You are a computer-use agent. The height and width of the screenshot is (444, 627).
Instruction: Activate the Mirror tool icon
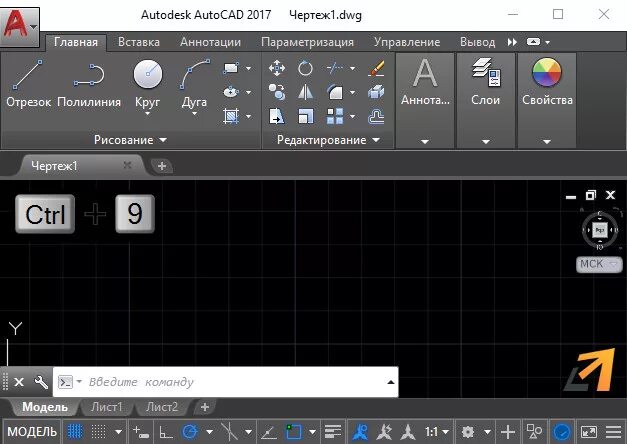pos(306,92)
